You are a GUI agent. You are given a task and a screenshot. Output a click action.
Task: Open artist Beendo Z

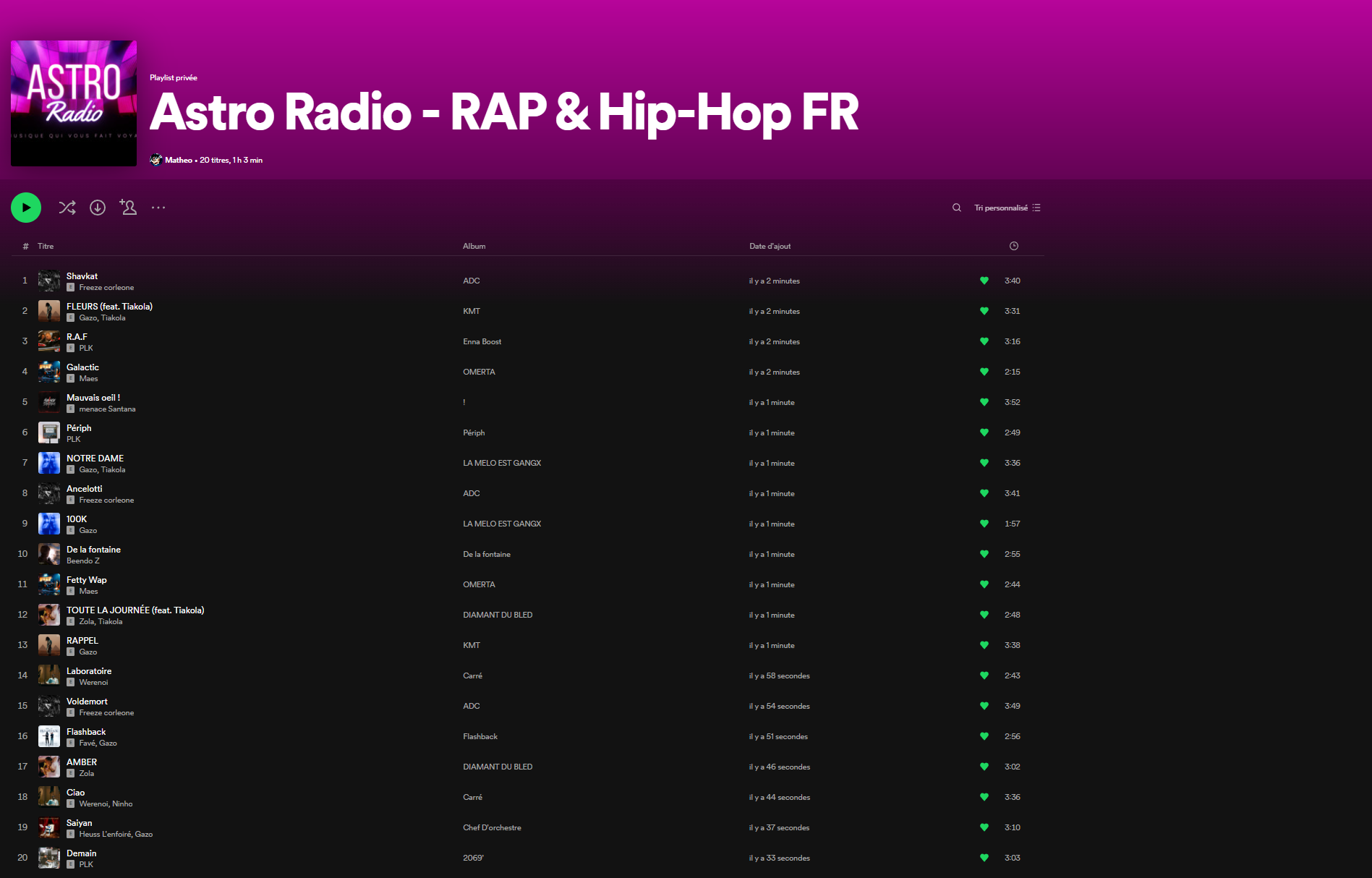coord(83,561)
